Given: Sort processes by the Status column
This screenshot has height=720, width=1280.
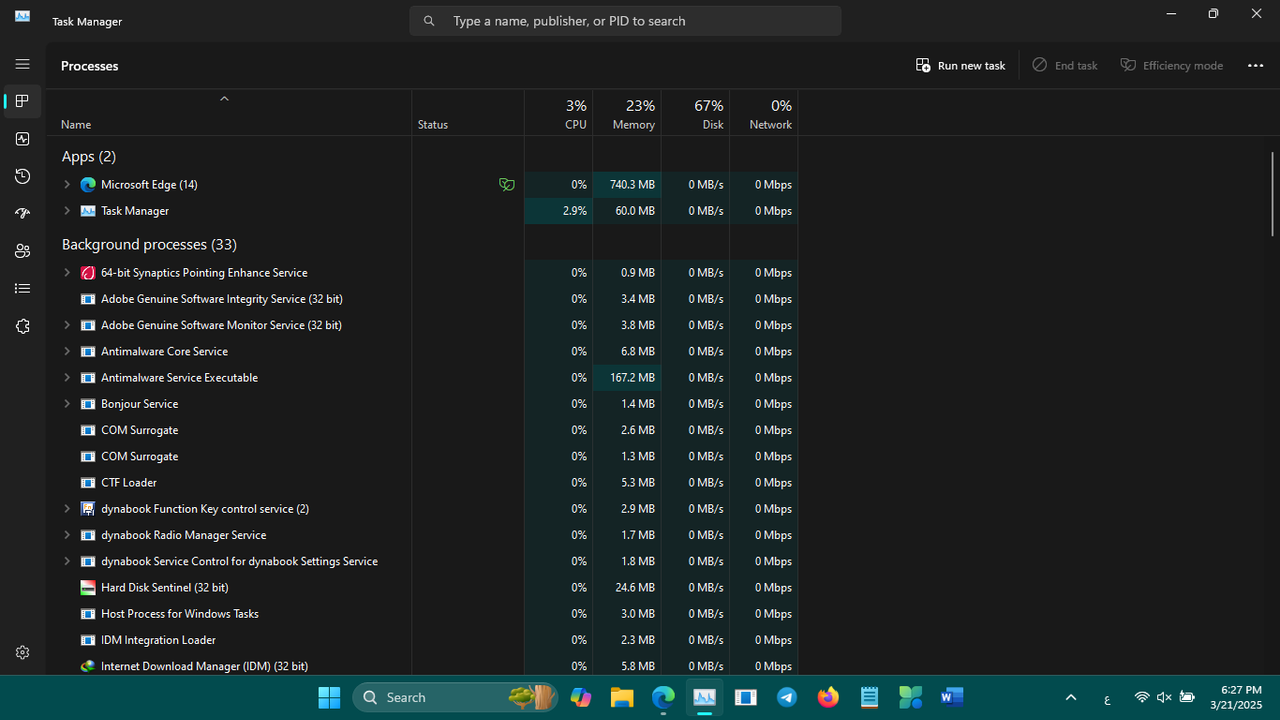Looking at the screenshot, I should point(468,112).
